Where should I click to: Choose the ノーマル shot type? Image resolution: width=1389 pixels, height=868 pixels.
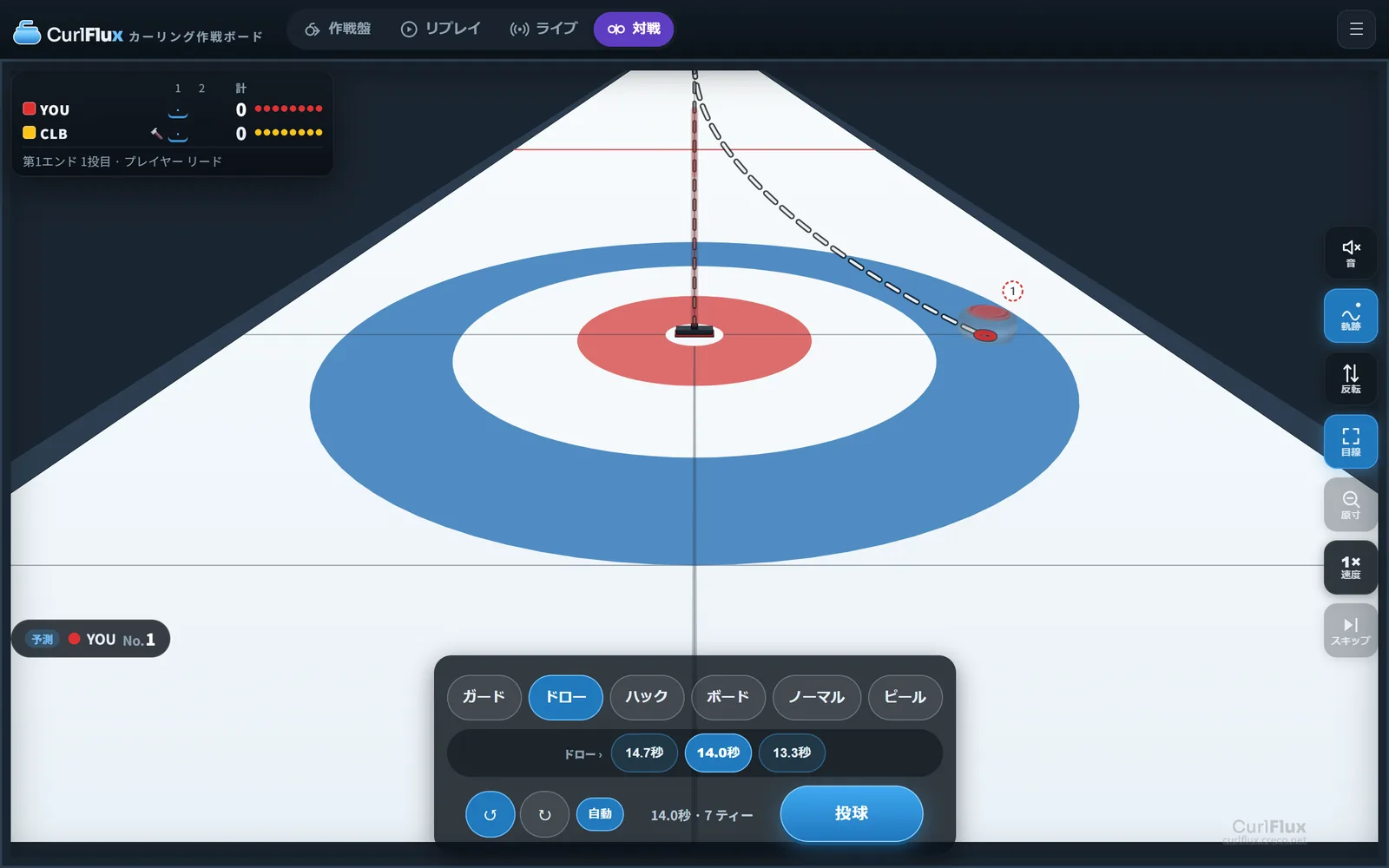(817, 697)
